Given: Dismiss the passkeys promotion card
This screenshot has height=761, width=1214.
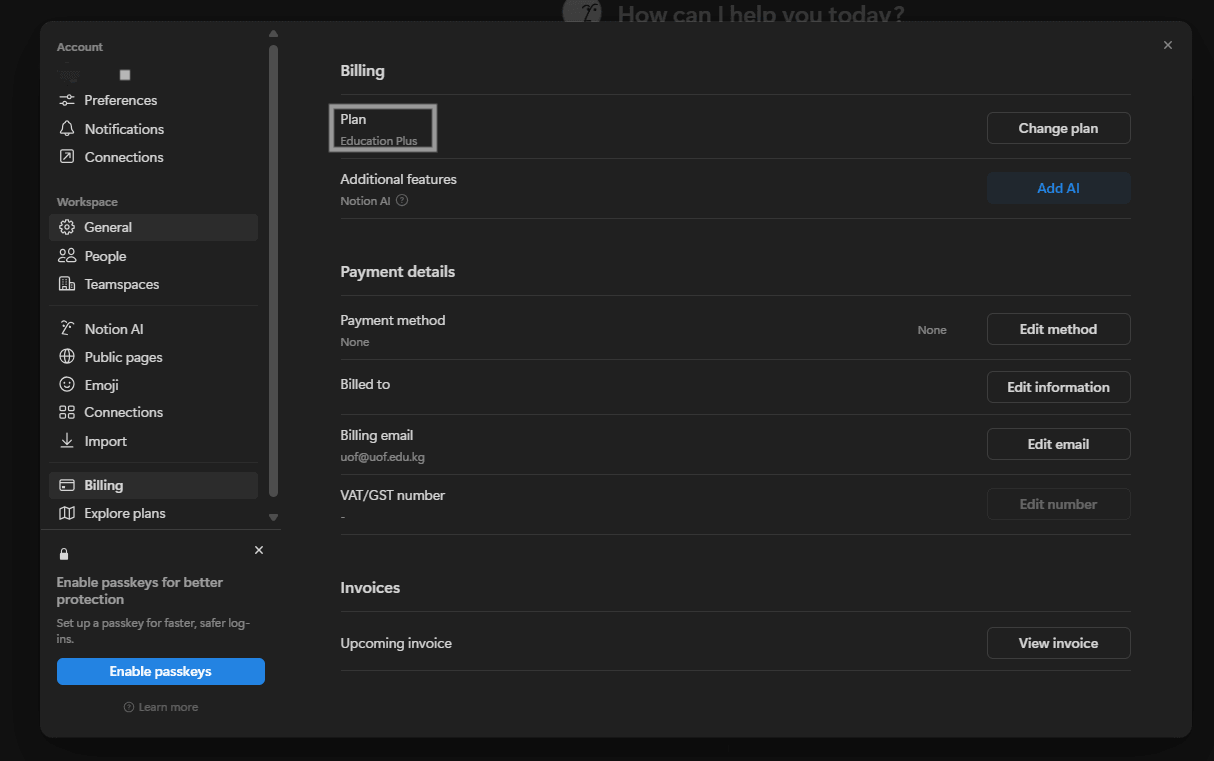Looking at the screenshot, I should [x=259, y=550].
